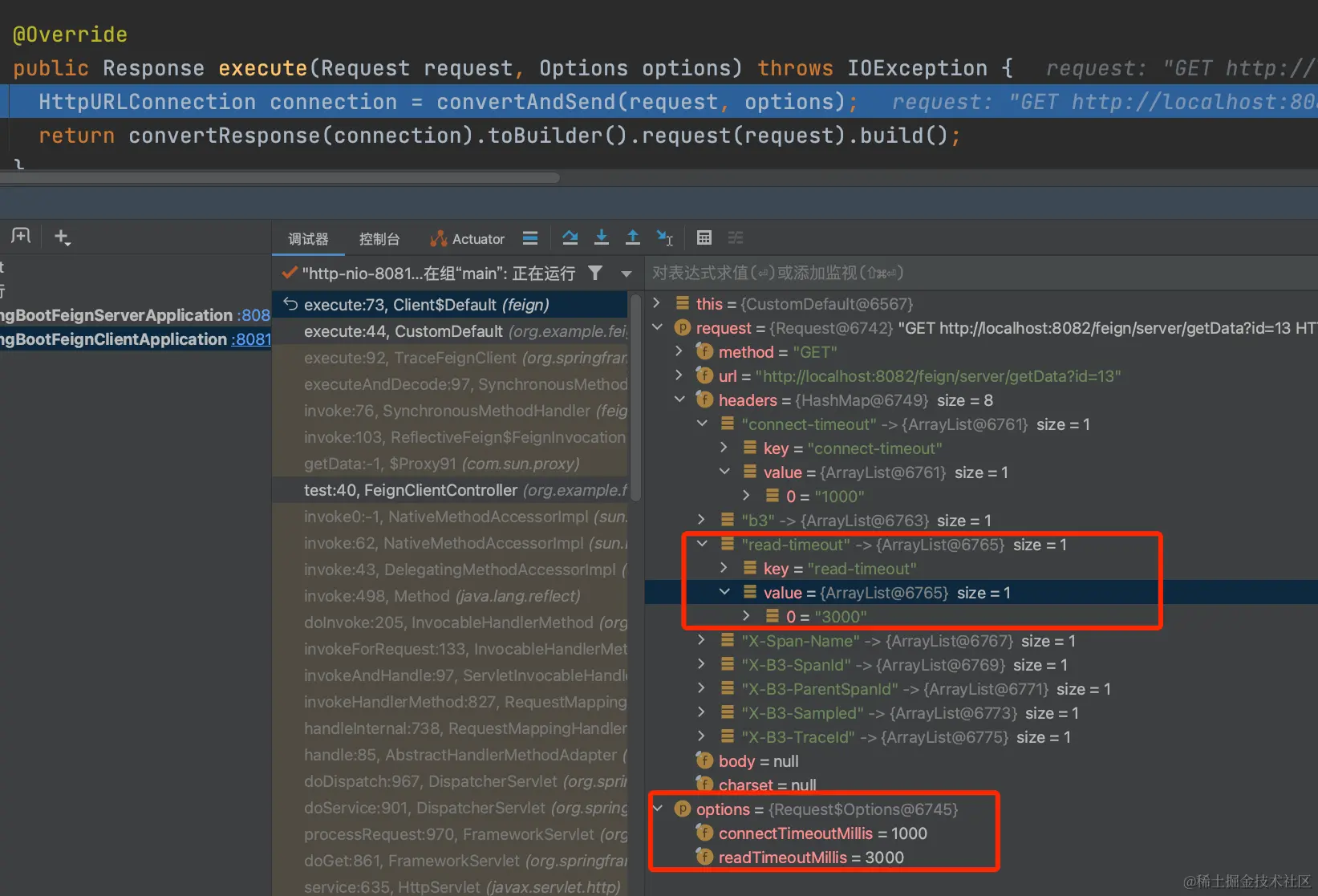Expand the "X-Span-Name" header entry
This screenshot has width=1318, height=896.
(x=702, y=640)
